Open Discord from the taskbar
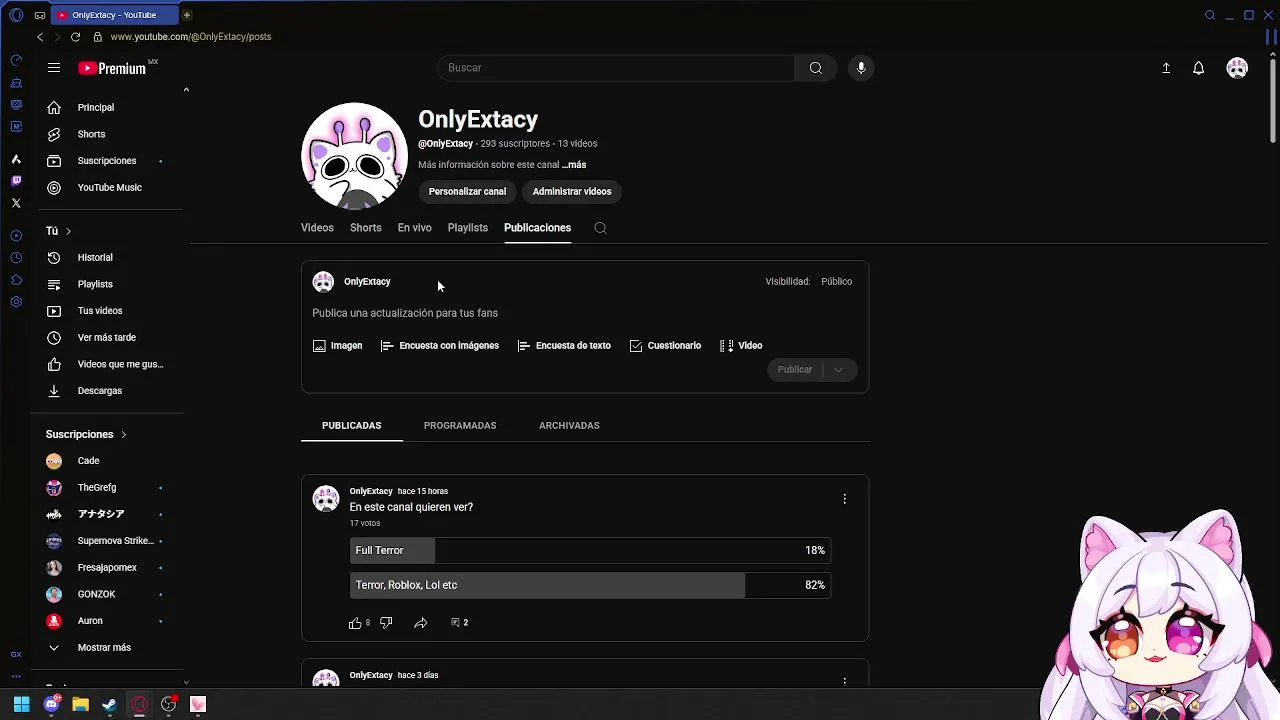 point(51,705)
